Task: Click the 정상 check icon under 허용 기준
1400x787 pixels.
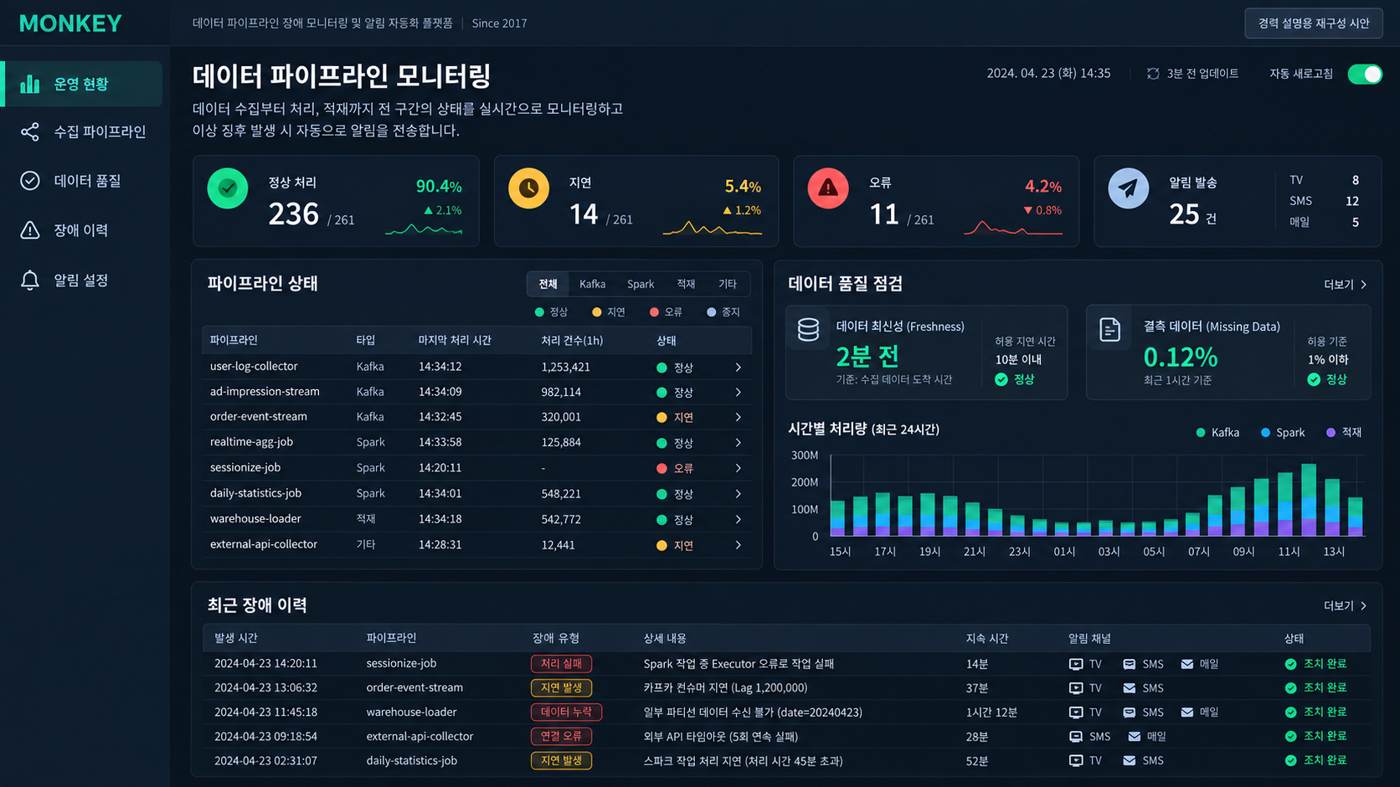Action: pyautogui.click(x=1314, y=379)
